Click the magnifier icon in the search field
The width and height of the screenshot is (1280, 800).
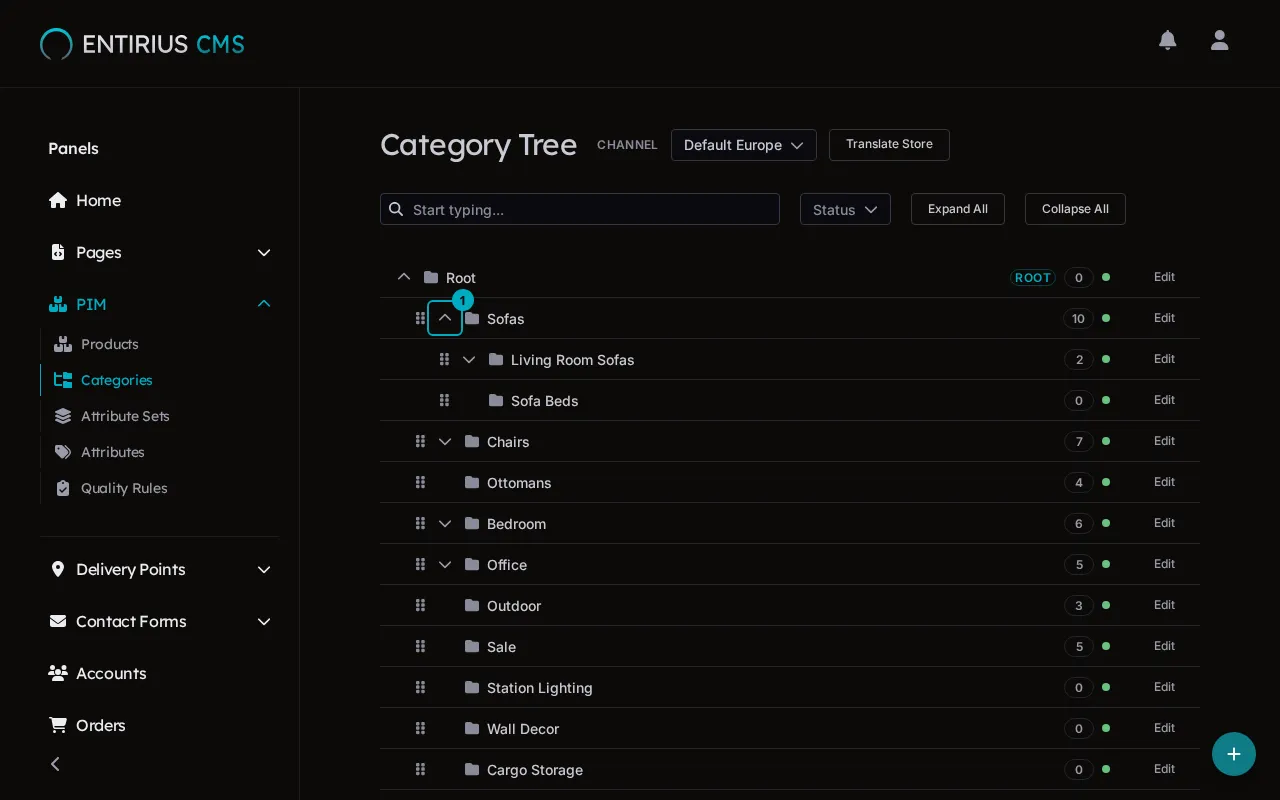coord(396,209)
